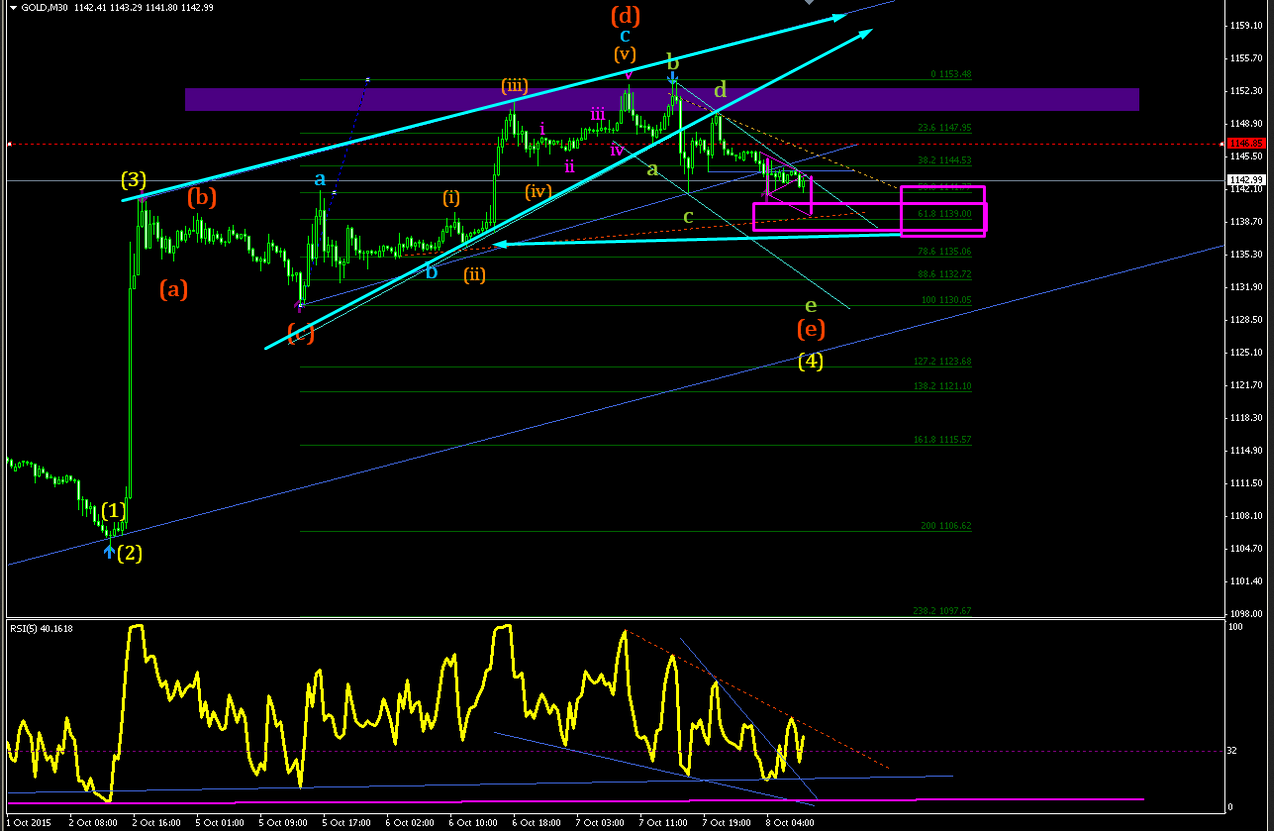Image resolution: width=1274 pixels, height=831 pixels.
Task: Select the orange (iv) wave label
Action: point(538,190)
